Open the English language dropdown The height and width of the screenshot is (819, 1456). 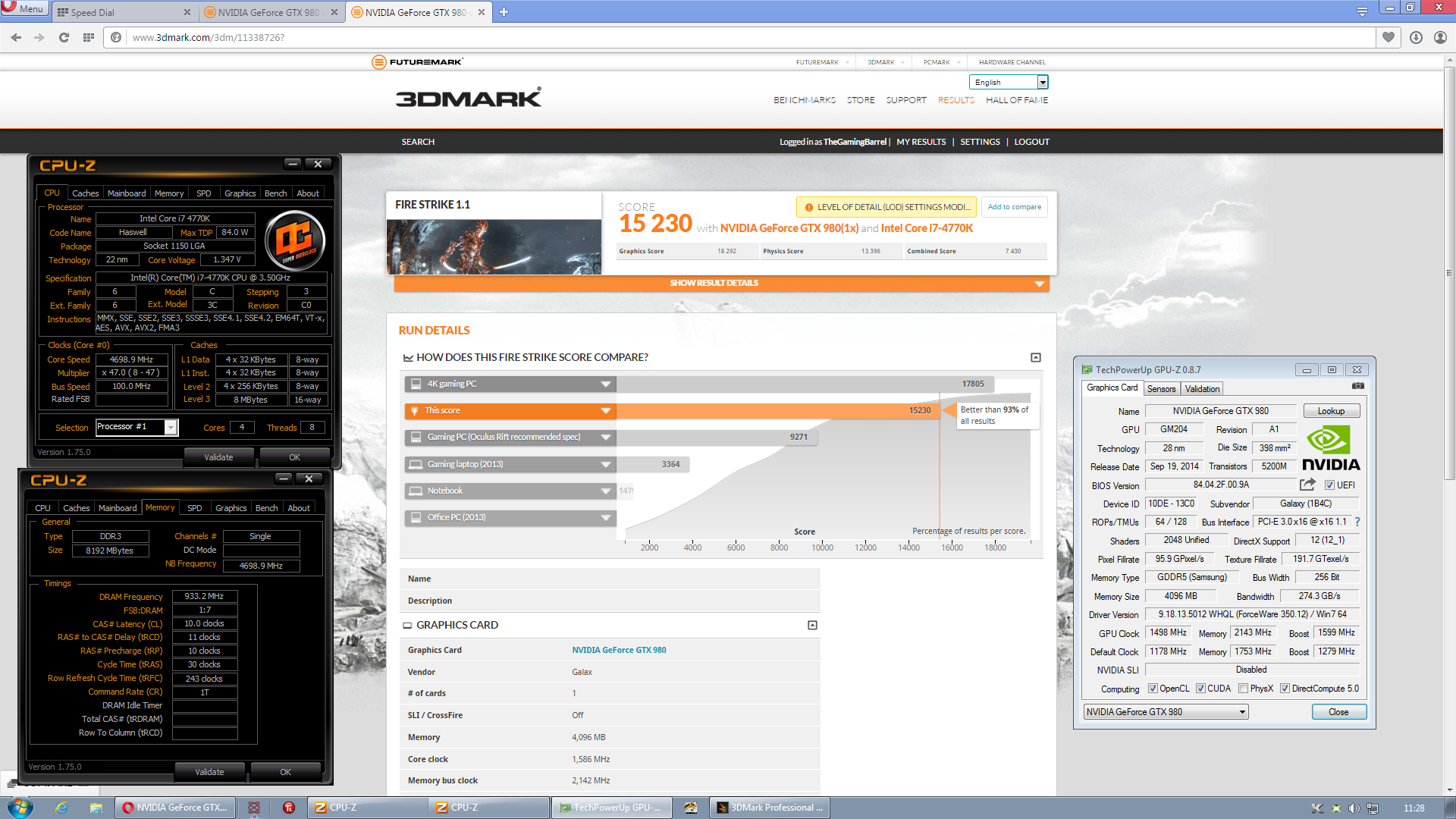point(1008,82)
